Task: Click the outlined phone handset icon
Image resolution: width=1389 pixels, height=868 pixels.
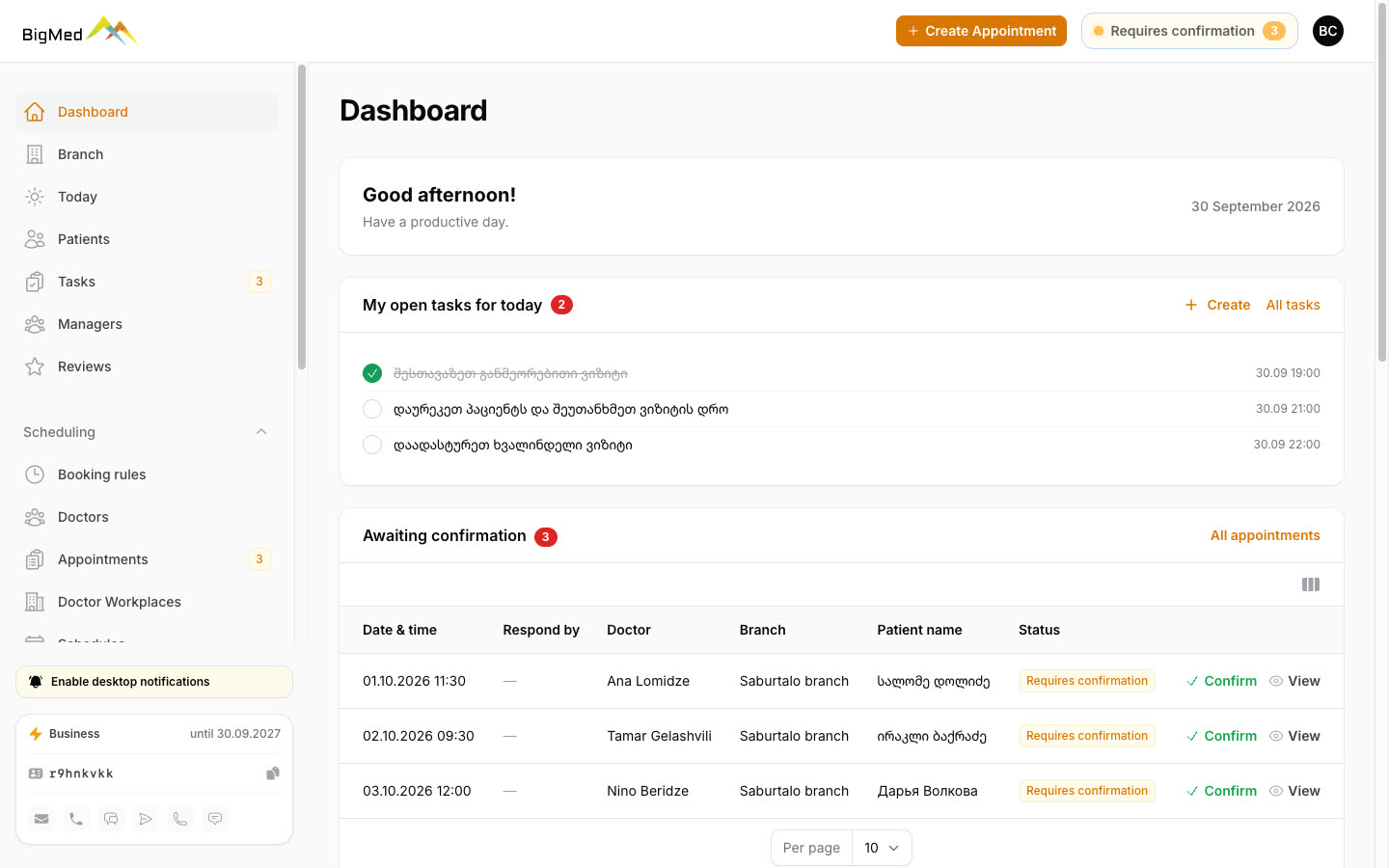Action: (x=180, y=819)
